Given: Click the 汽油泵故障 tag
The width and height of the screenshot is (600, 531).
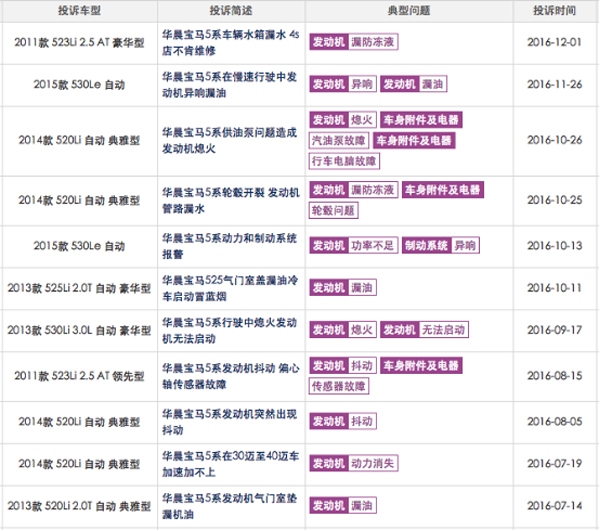Looking at the screenshot, I should pyautogui.click(x=339, y=140).
